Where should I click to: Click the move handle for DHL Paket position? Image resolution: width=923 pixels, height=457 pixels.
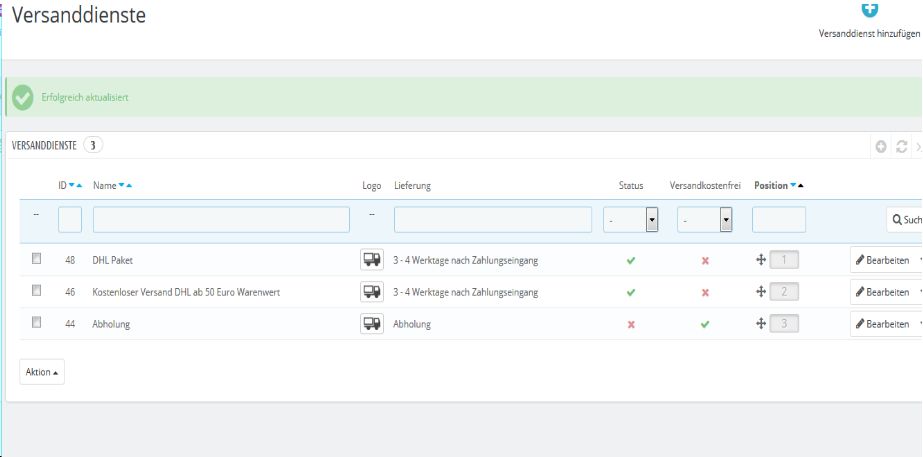tap(761, 260)
